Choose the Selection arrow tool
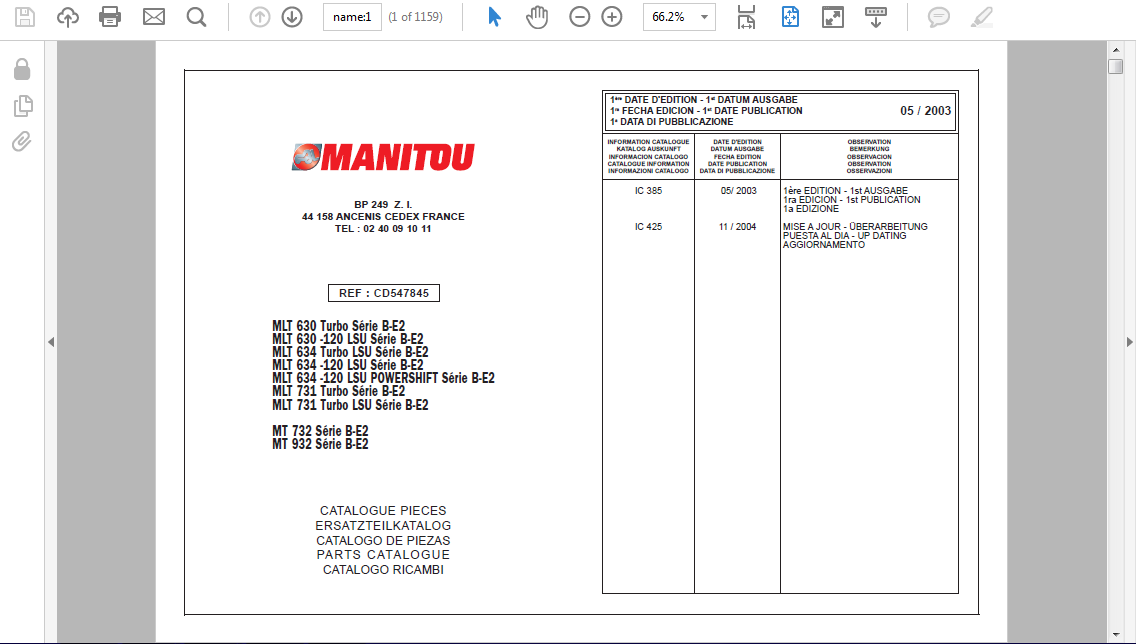Viewport: 1136px width, 644px height. point(494,17)
